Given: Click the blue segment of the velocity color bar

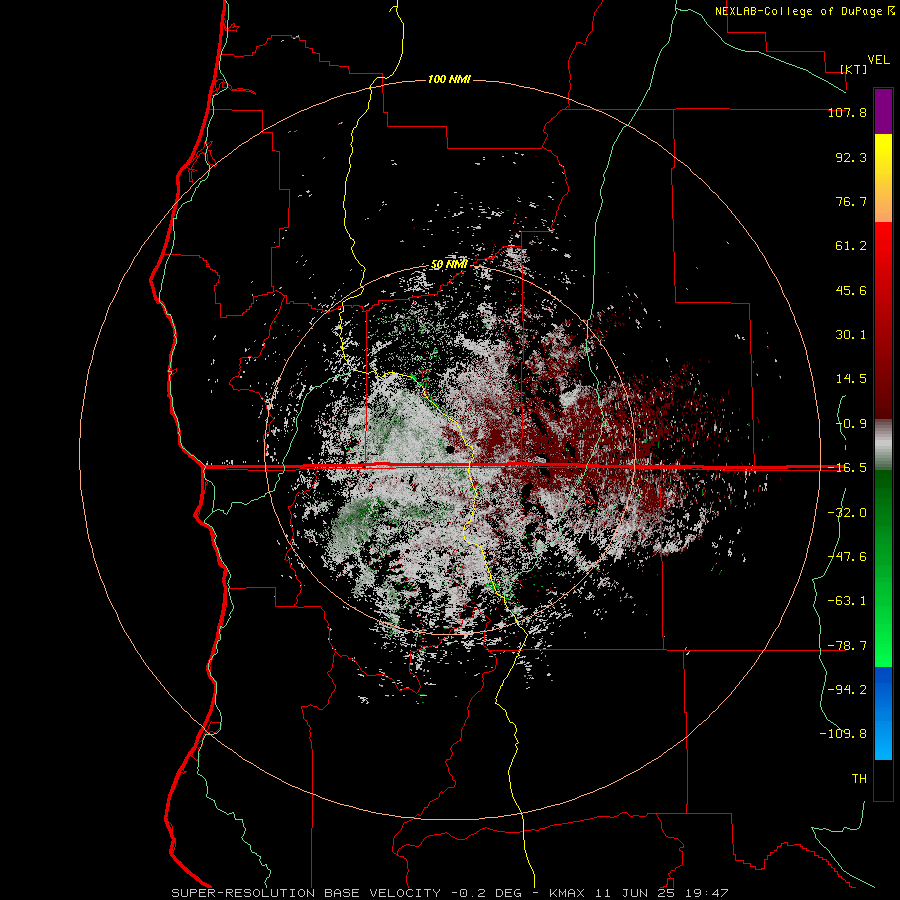Looking at the screenshot, I should point(883,713).
